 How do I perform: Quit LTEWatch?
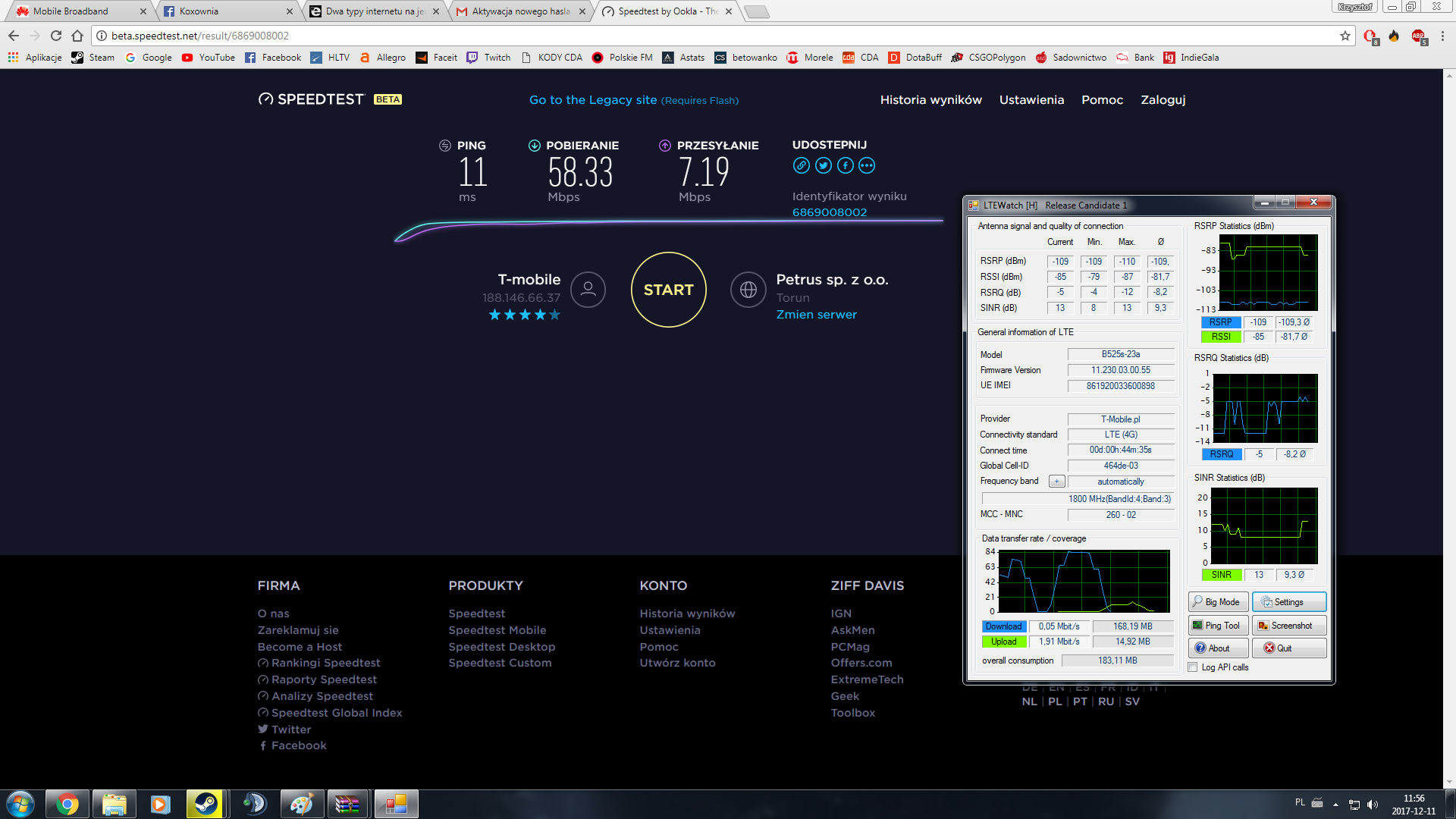[1289, 648]
